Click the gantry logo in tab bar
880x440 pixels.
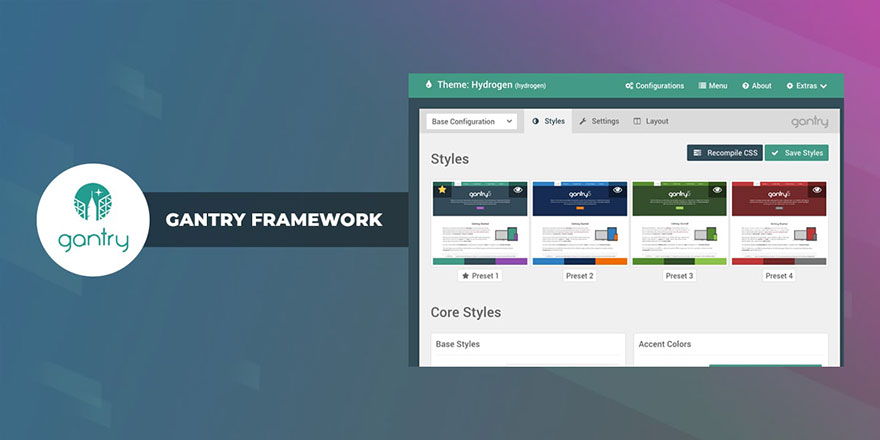click(809, 122)
